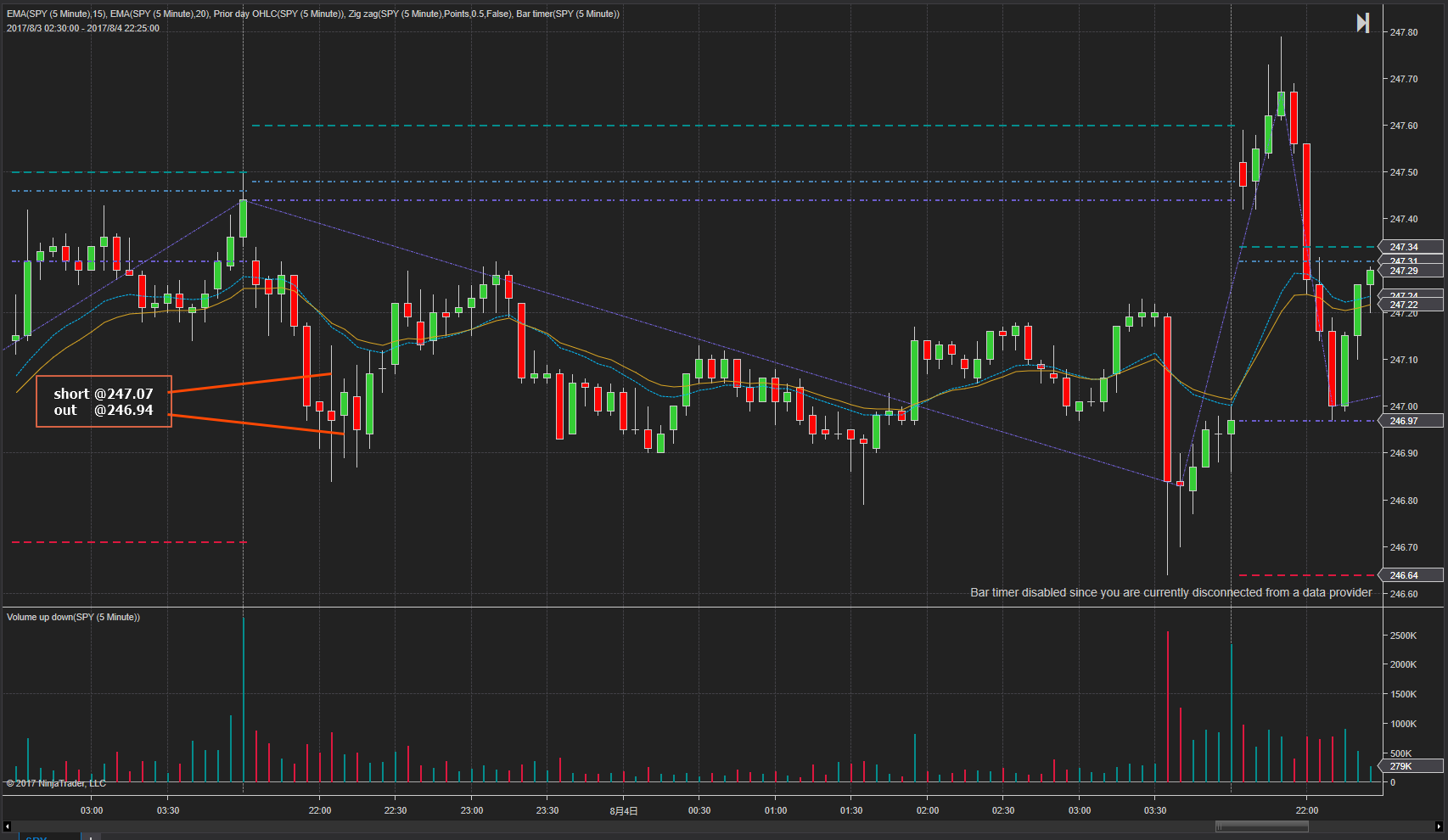This screenshot has height=840, width=1448.
Task: Click the 02:00 time axis label
Action: 928,810
